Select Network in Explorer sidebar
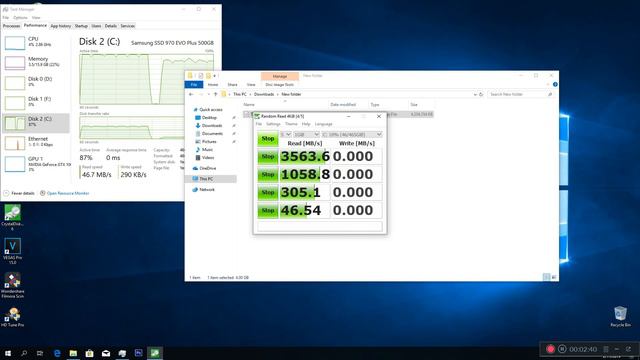This screenshot has width=640, height=360. click(207, 189)
